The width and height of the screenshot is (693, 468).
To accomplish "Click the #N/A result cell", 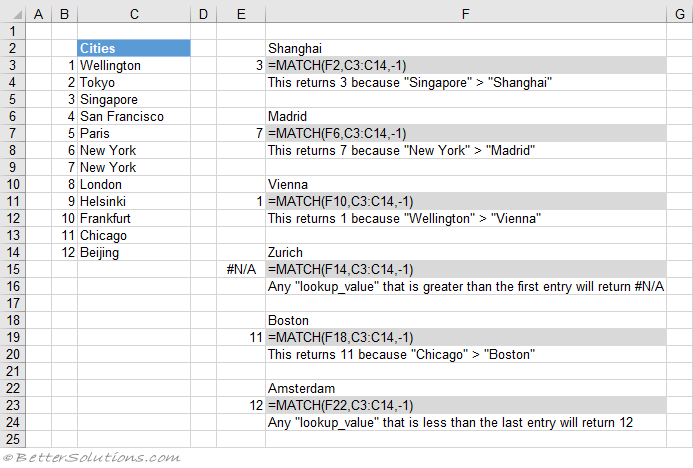I will pos(241,270).
